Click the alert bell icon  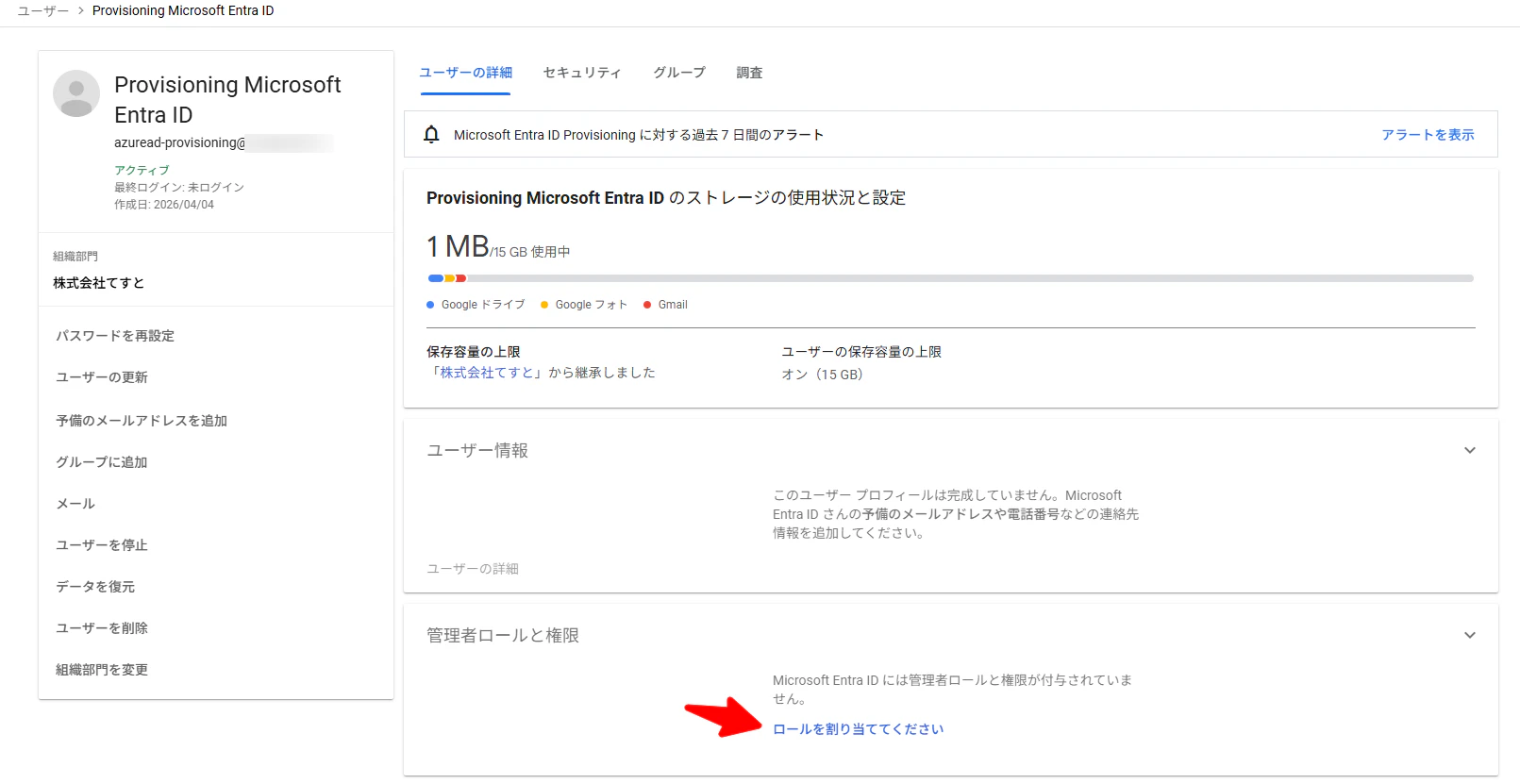431,134
